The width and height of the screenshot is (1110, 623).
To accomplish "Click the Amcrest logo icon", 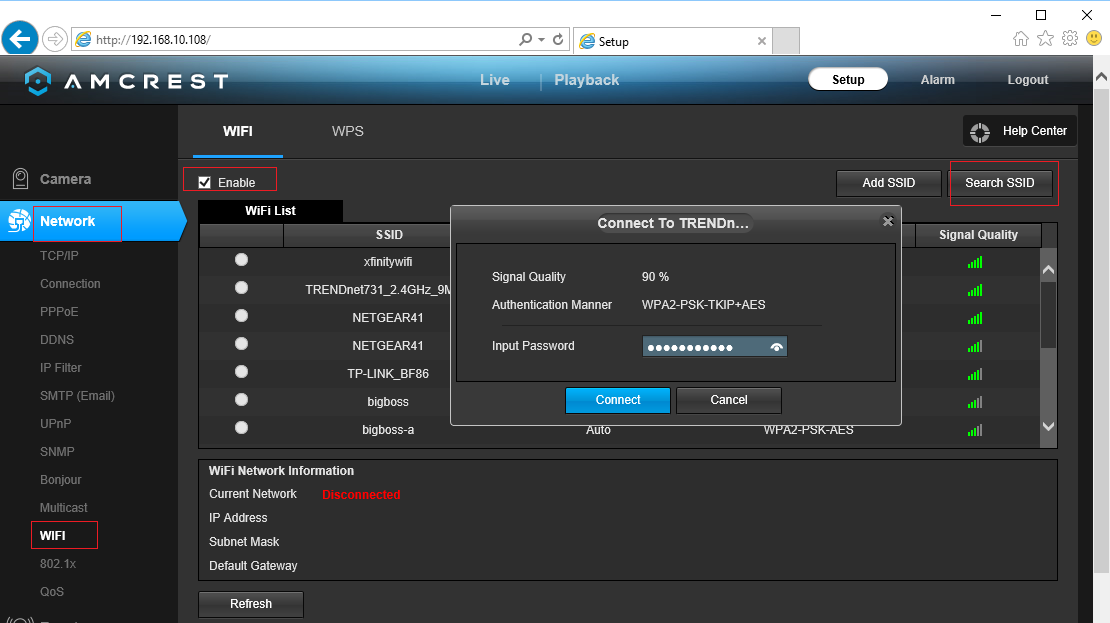I will [37, 81].
